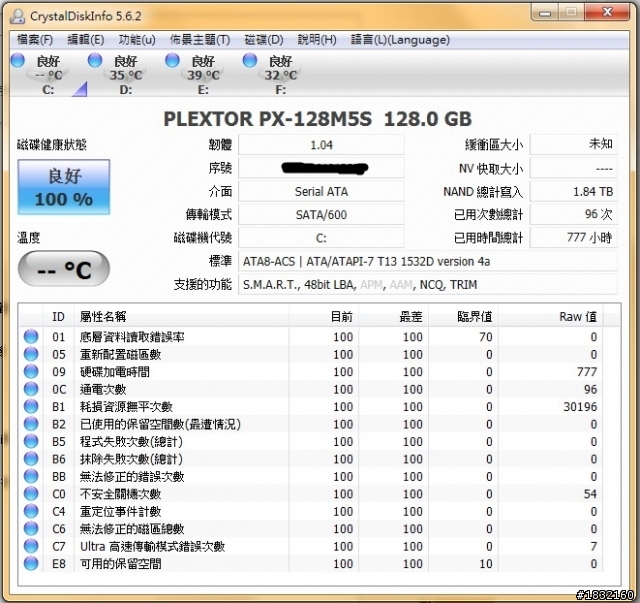
Task: Open the 磁碟(D) menu
Action: pos(264,40)
